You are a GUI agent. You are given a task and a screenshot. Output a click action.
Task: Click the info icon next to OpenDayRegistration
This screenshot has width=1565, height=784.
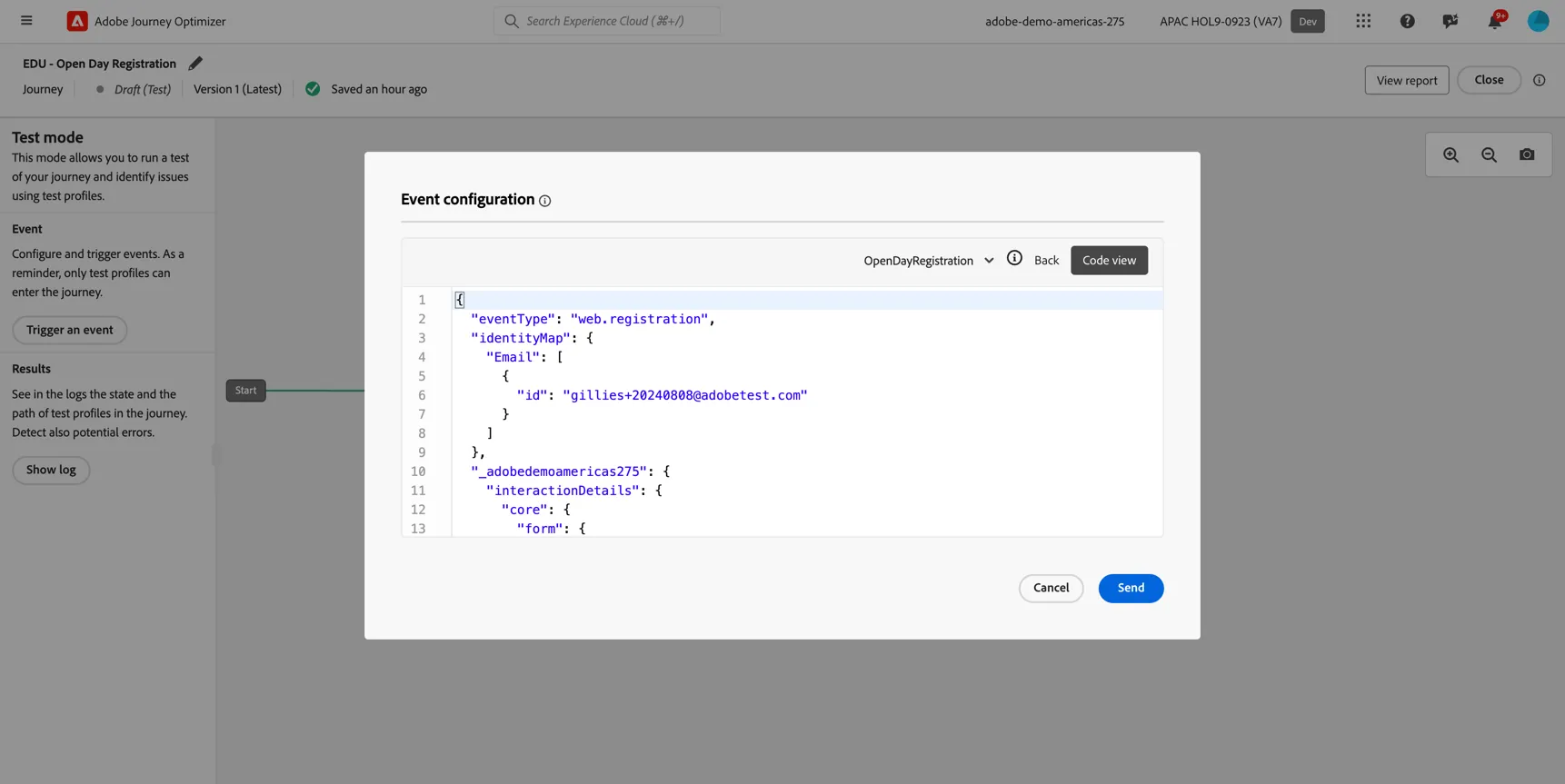pyautogui.click(x=1014, y=259)
